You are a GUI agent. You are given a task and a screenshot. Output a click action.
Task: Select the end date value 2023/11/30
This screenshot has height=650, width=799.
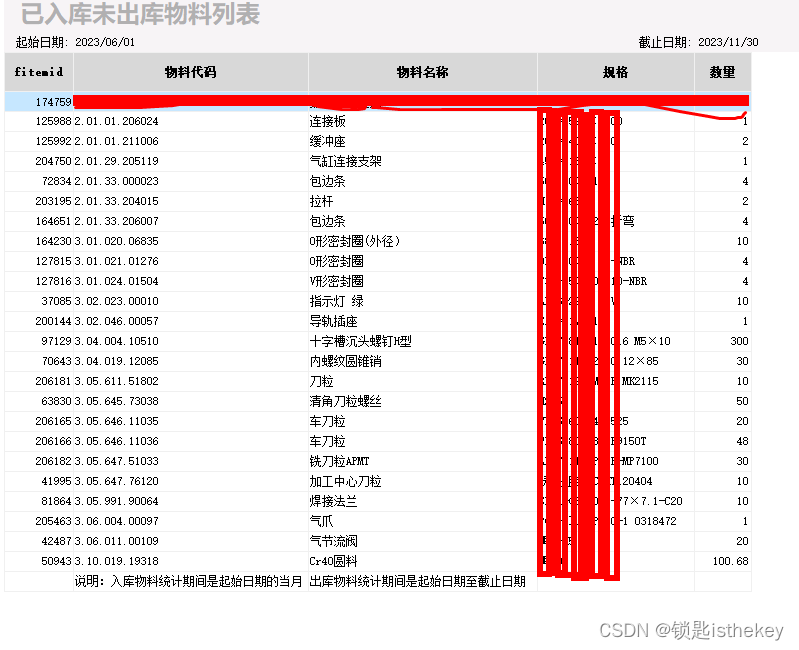coord(728,42)
